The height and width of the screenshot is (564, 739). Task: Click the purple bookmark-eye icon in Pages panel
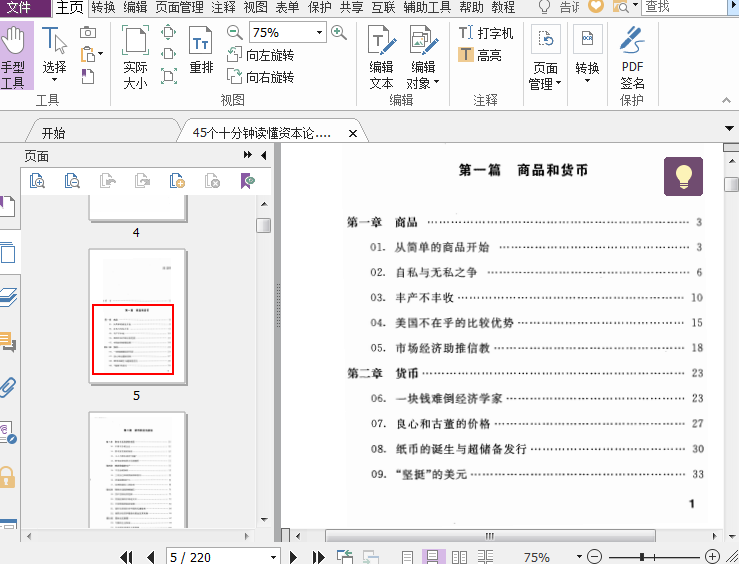click(247, 181)
